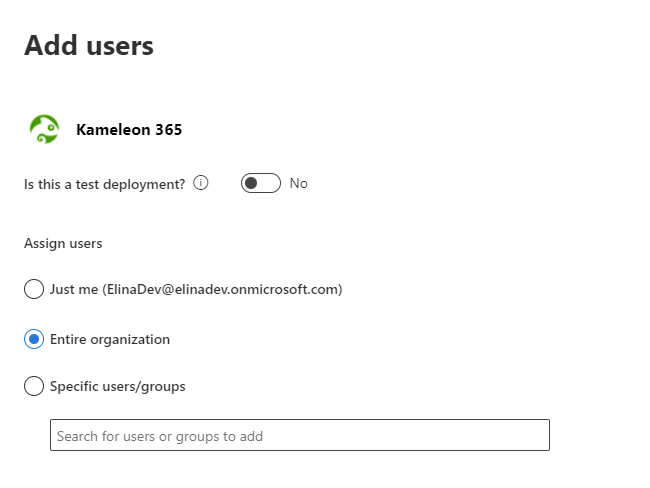
Task: Click the "Just me" option label text
Action: (74, 290)
